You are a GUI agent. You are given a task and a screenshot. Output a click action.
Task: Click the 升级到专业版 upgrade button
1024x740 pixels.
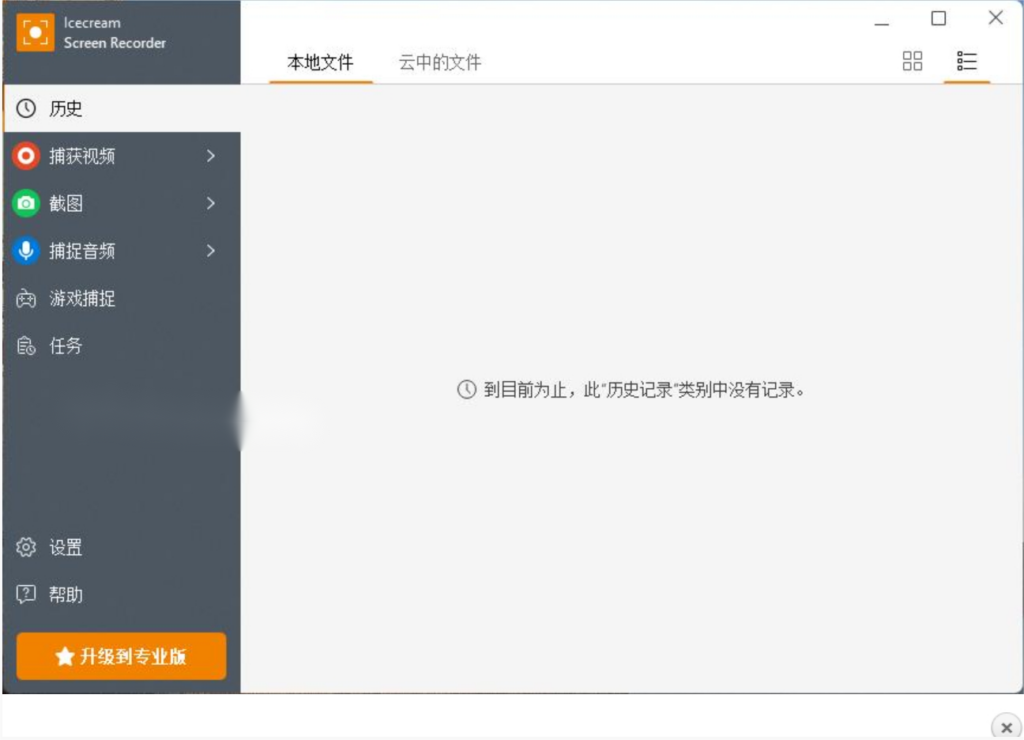click(121, 656)
